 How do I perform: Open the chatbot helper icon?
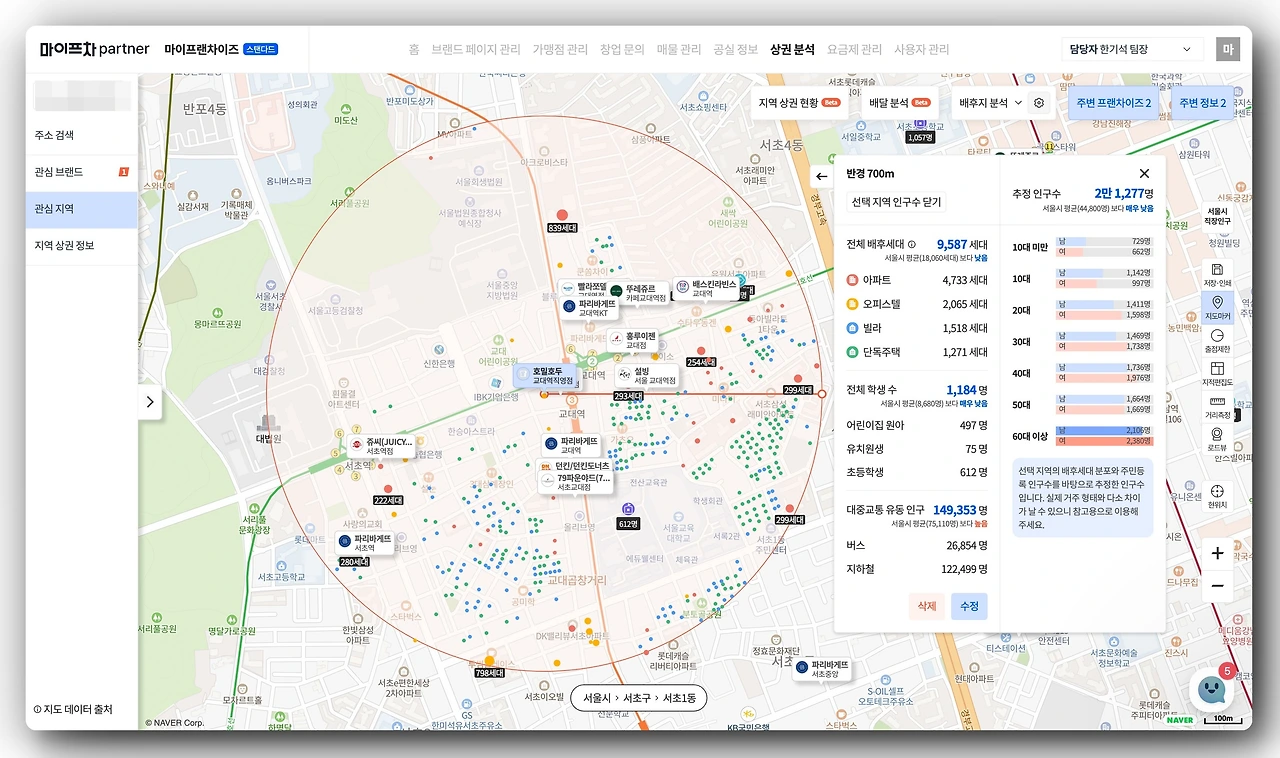tap(1212, 689)
